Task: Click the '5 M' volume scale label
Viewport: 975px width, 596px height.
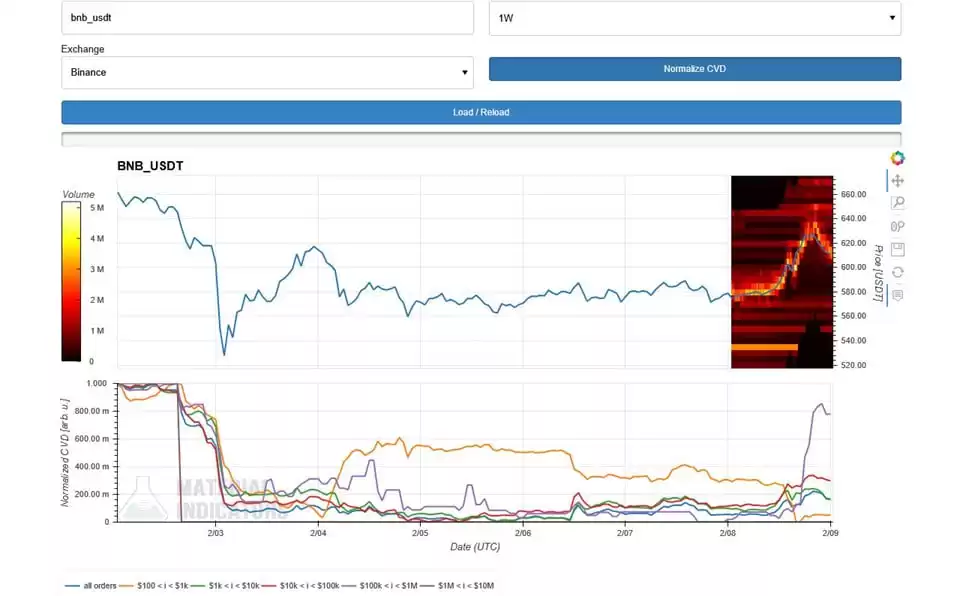Action: pyautogui.click(x=97, y=208)
